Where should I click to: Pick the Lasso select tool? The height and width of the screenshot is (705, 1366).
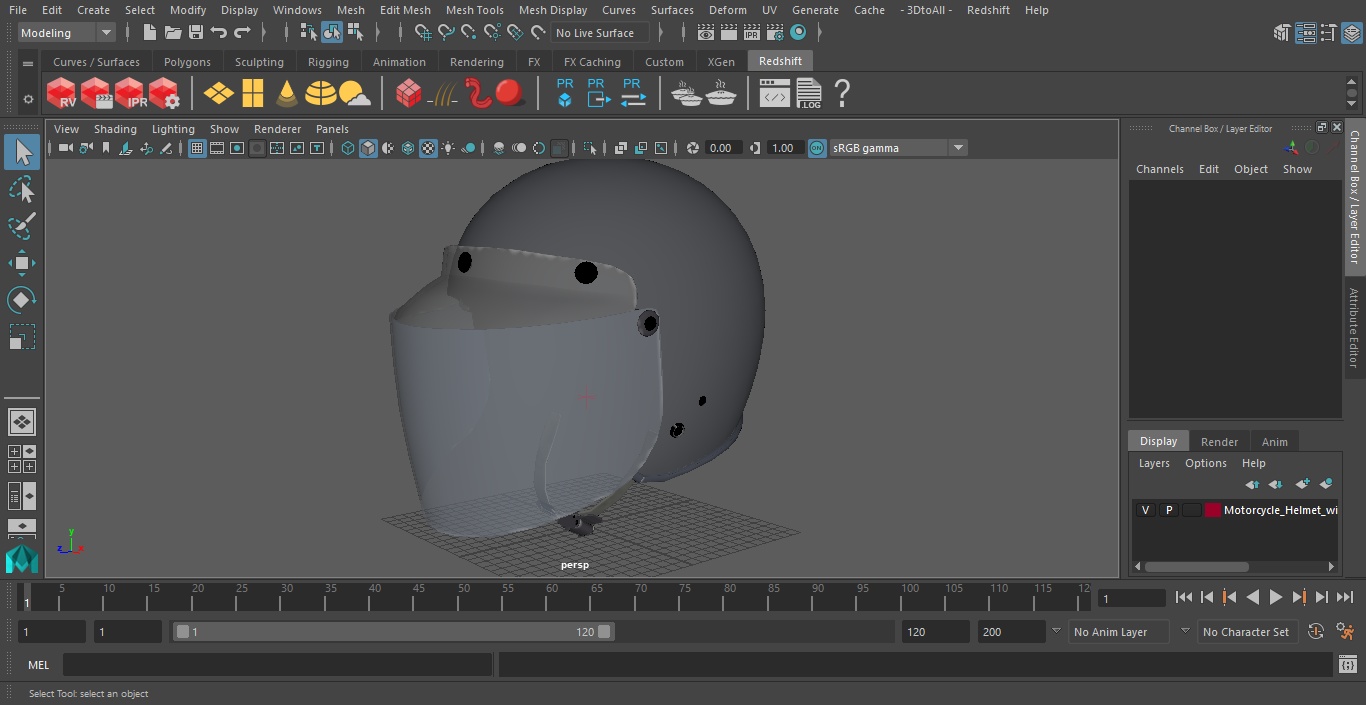pos(21,190)
